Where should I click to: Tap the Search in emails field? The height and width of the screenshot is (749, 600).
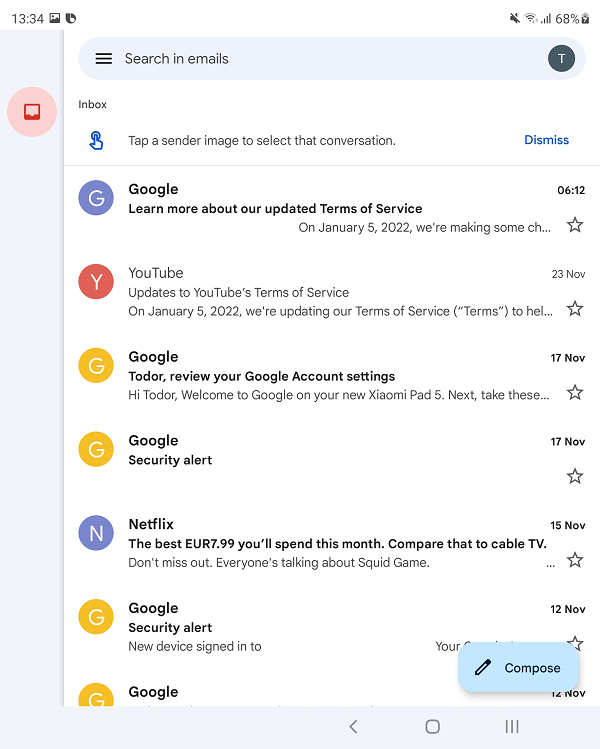[332, 59]
